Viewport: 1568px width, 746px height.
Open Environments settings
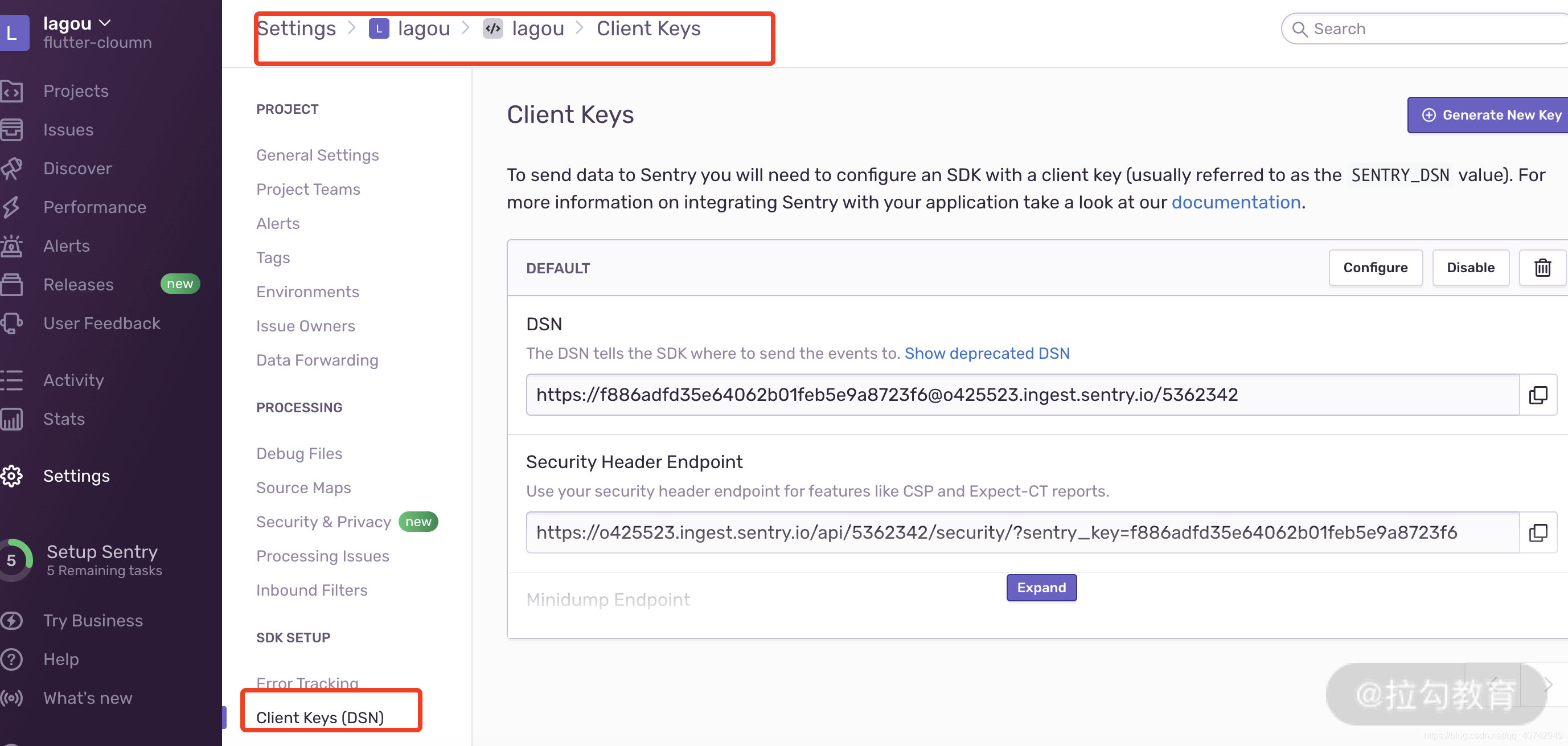tap(307, 292)
